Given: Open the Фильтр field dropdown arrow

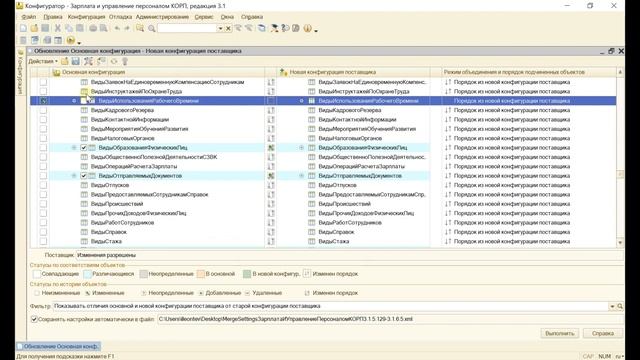Looking at the screenshot, I should coord(612,306).
